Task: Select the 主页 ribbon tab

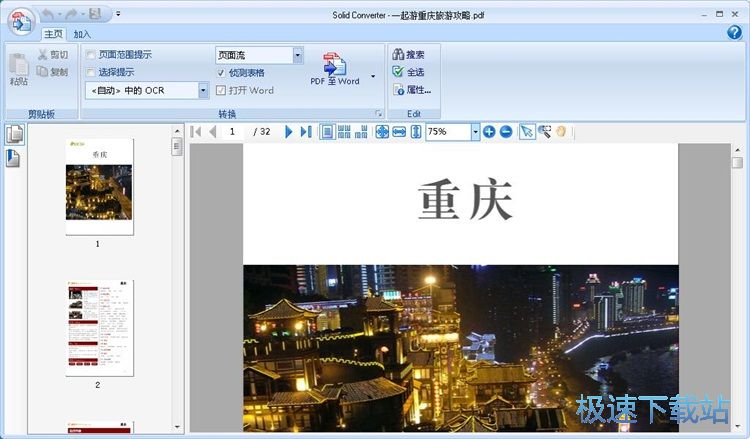Action: click(x=52, y=34)
